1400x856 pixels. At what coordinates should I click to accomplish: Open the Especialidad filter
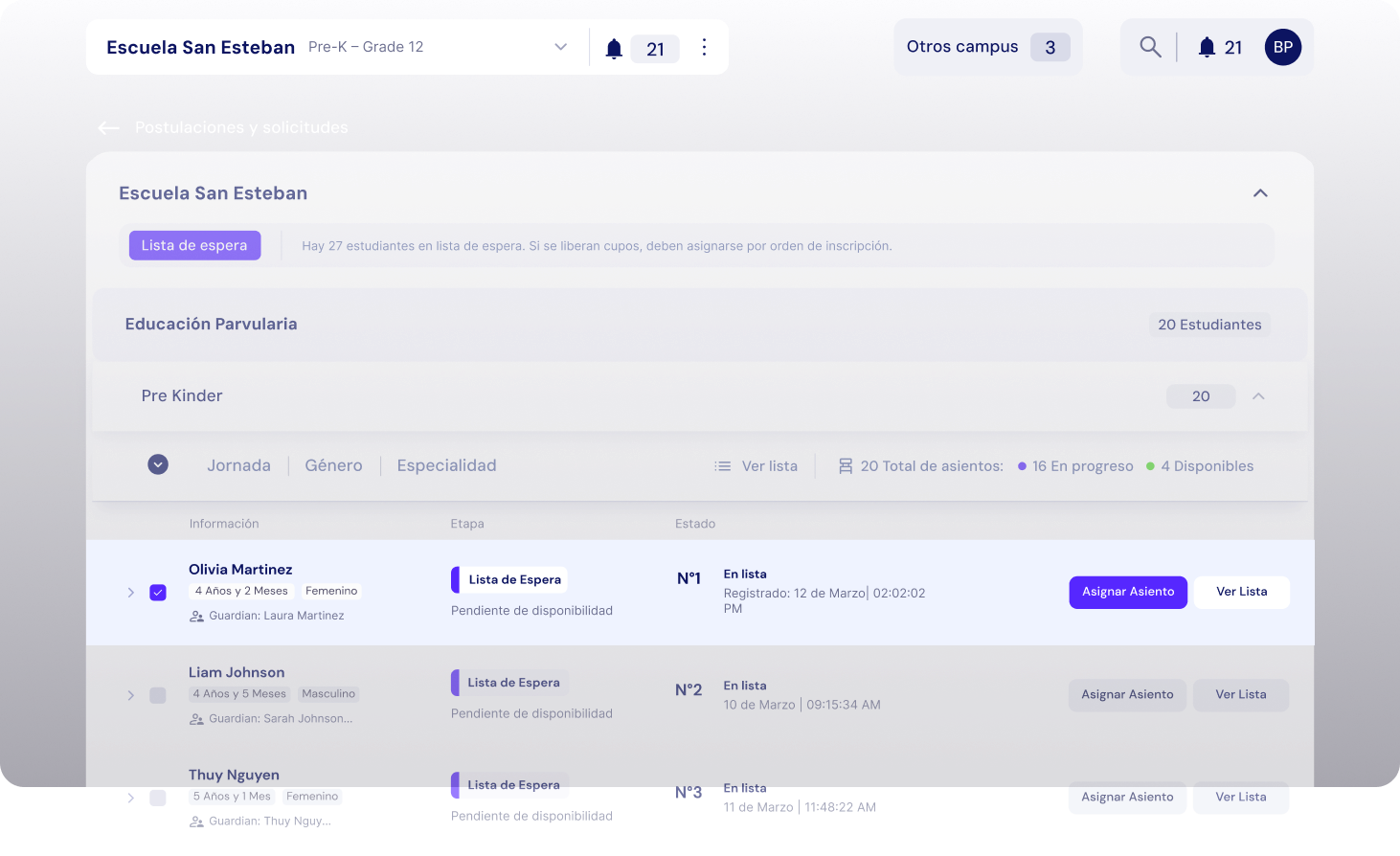[446, 465]
